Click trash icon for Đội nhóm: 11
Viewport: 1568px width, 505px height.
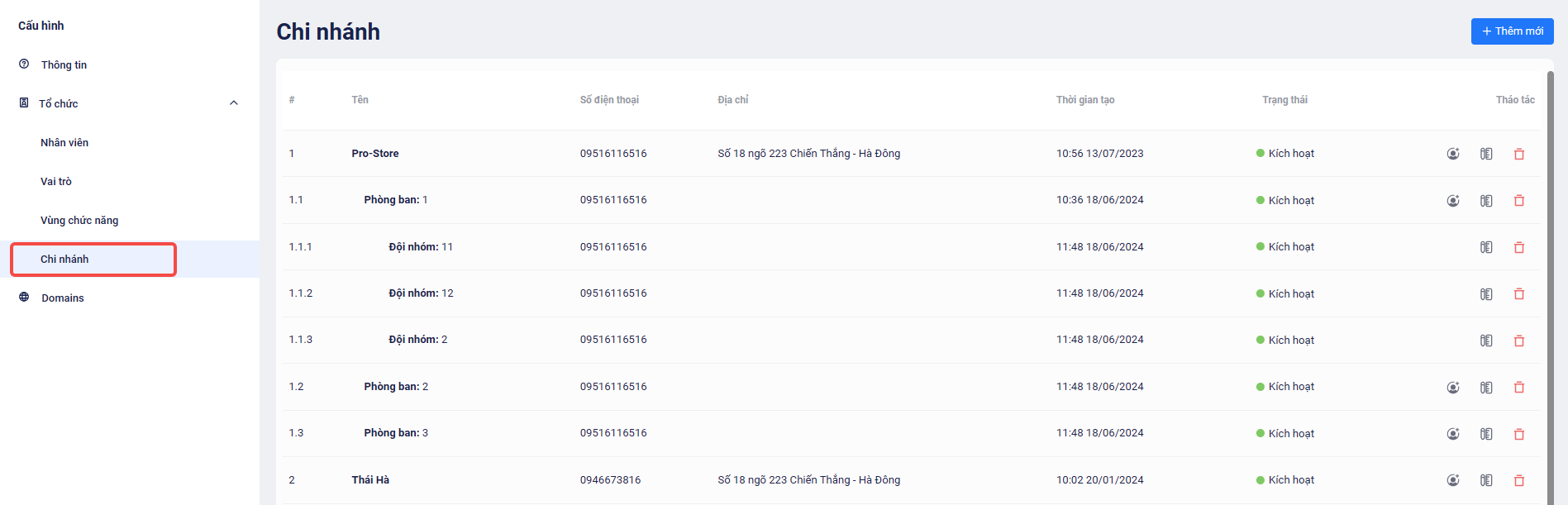click(x=1518, y=247)
